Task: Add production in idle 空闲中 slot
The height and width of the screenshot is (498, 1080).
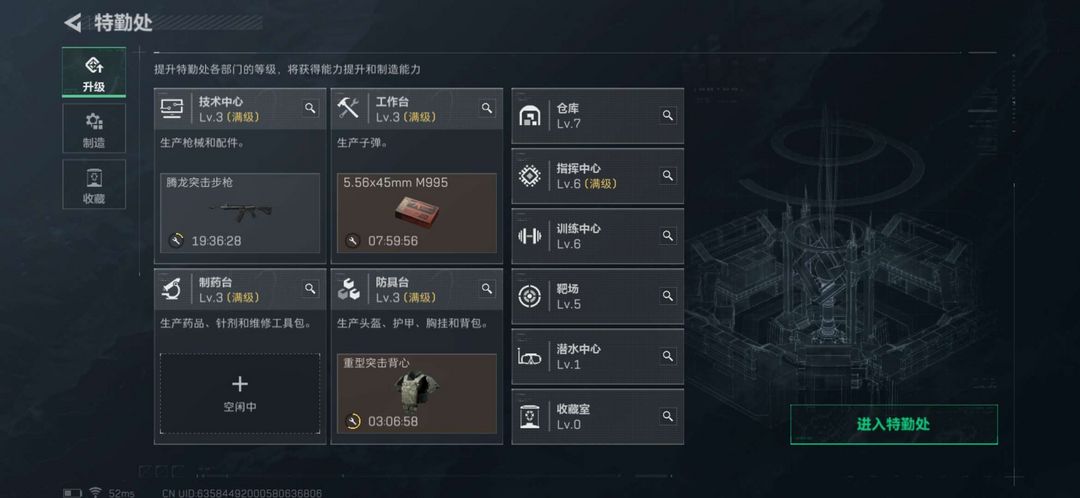Action: point(240,394)
